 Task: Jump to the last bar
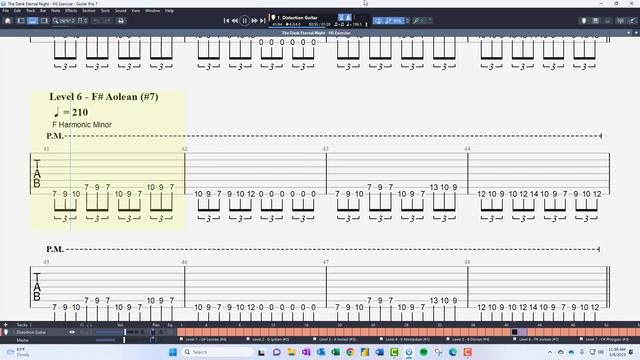pos(262,20)
